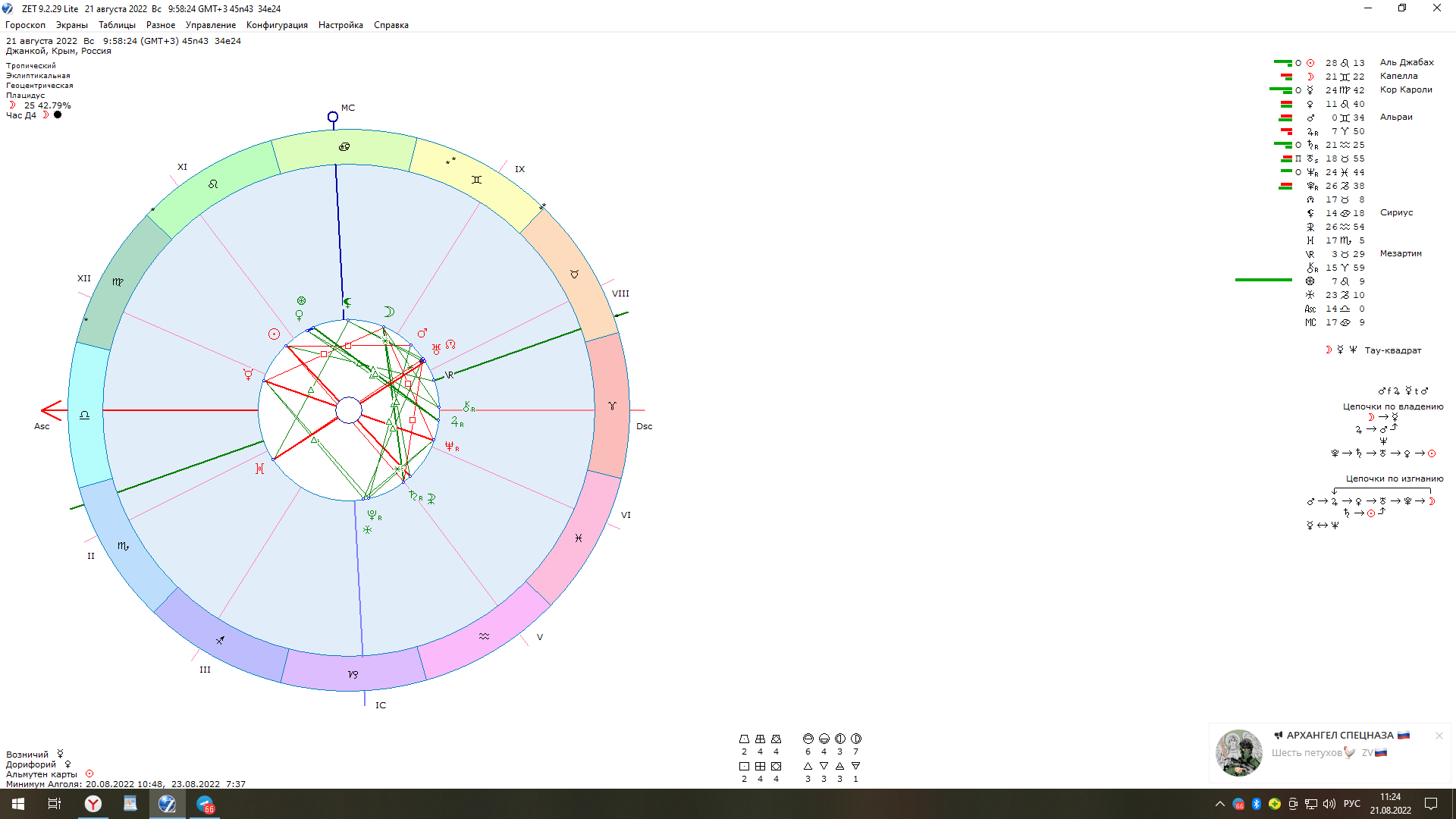Click the fire element triangle icon

point(808,766)
